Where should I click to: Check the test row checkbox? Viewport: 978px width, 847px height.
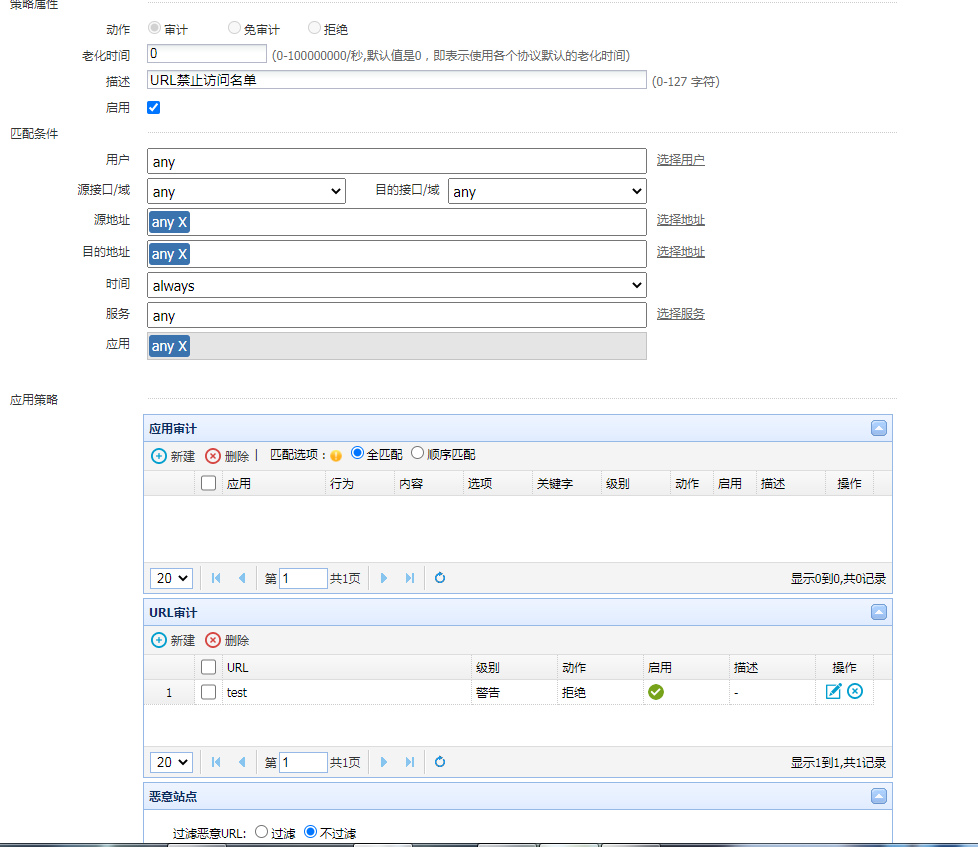point(208,692)
